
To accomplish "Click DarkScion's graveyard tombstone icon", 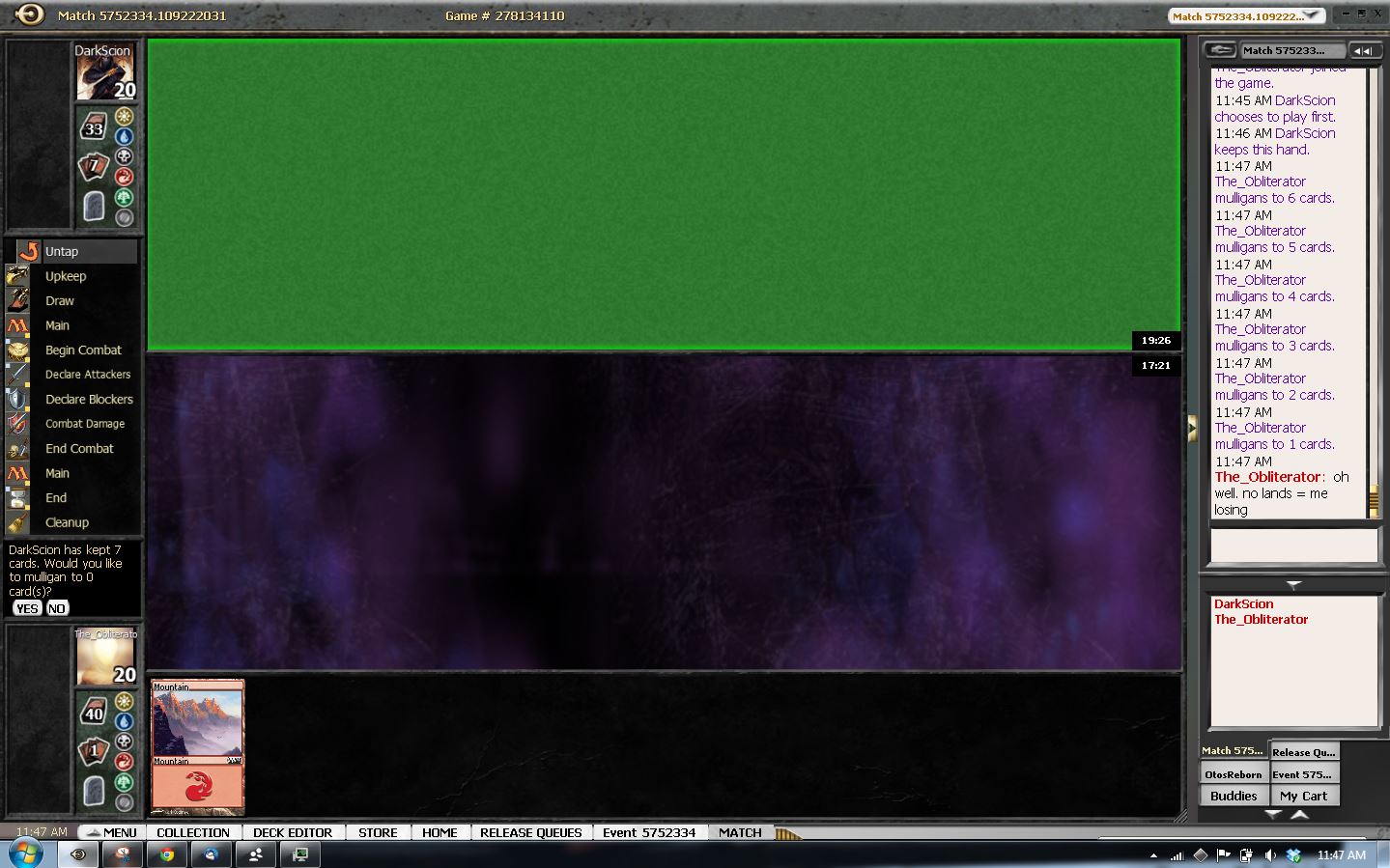I will [94, 206].
